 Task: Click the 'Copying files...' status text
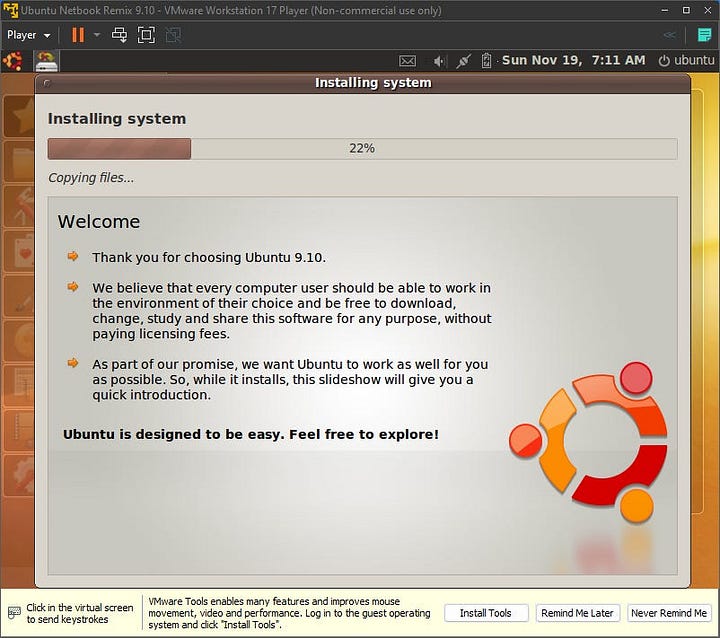point(91,178)
